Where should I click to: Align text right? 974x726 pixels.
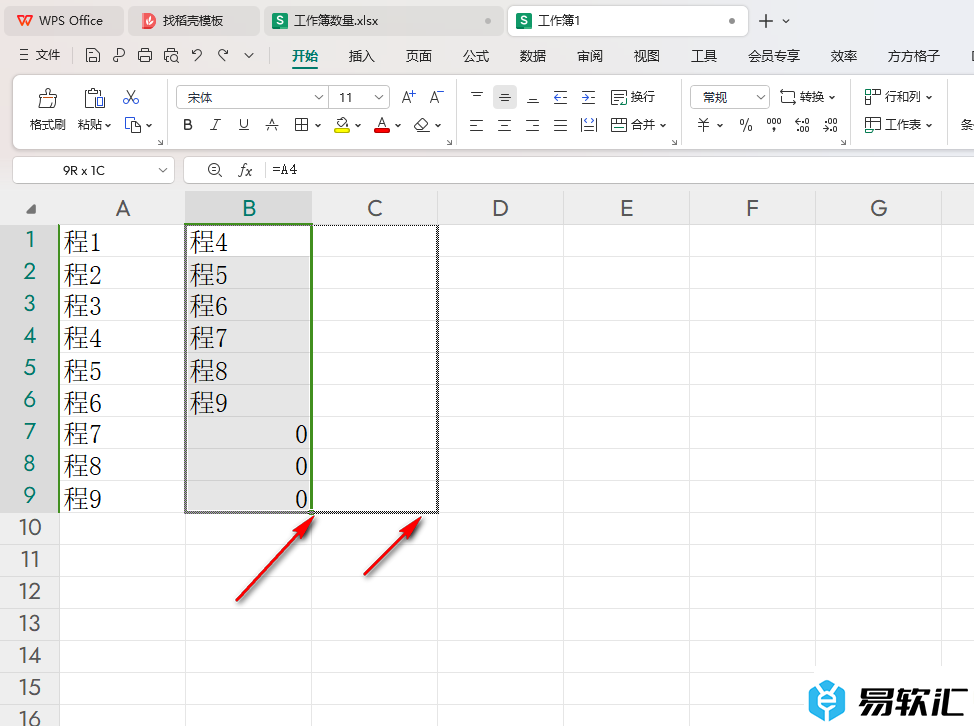click(532, 125)
